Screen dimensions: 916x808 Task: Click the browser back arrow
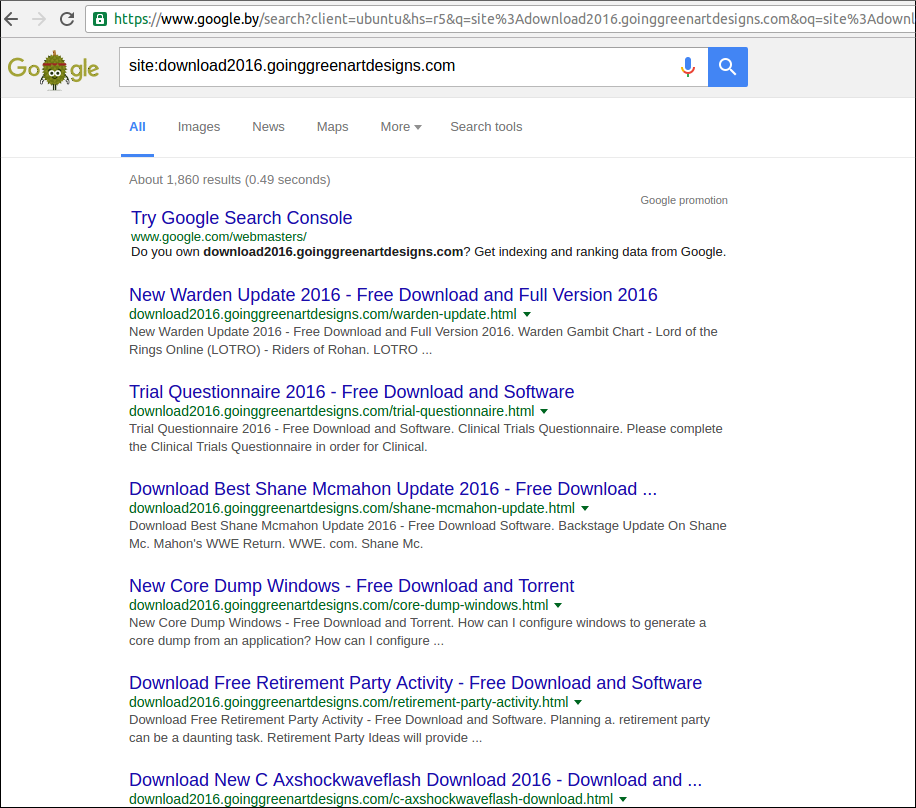click(11, 19)
